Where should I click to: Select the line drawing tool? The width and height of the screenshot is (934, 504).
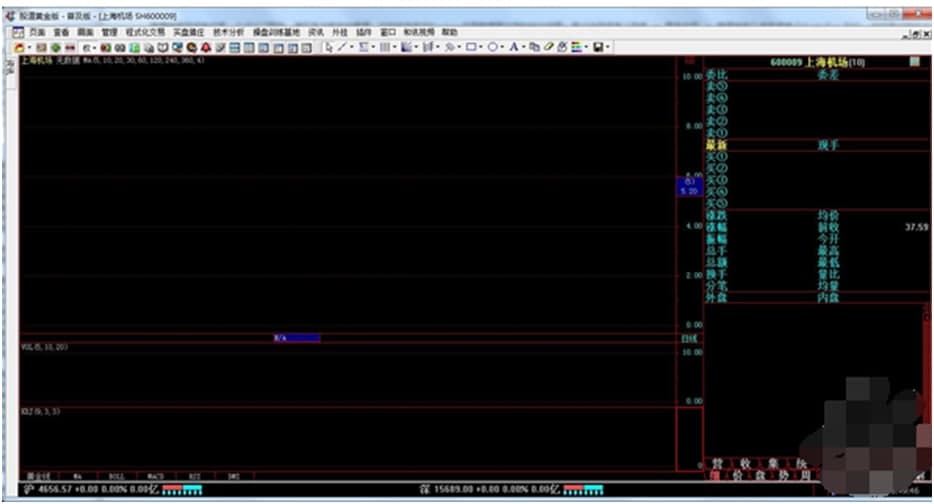pos(341,47)
